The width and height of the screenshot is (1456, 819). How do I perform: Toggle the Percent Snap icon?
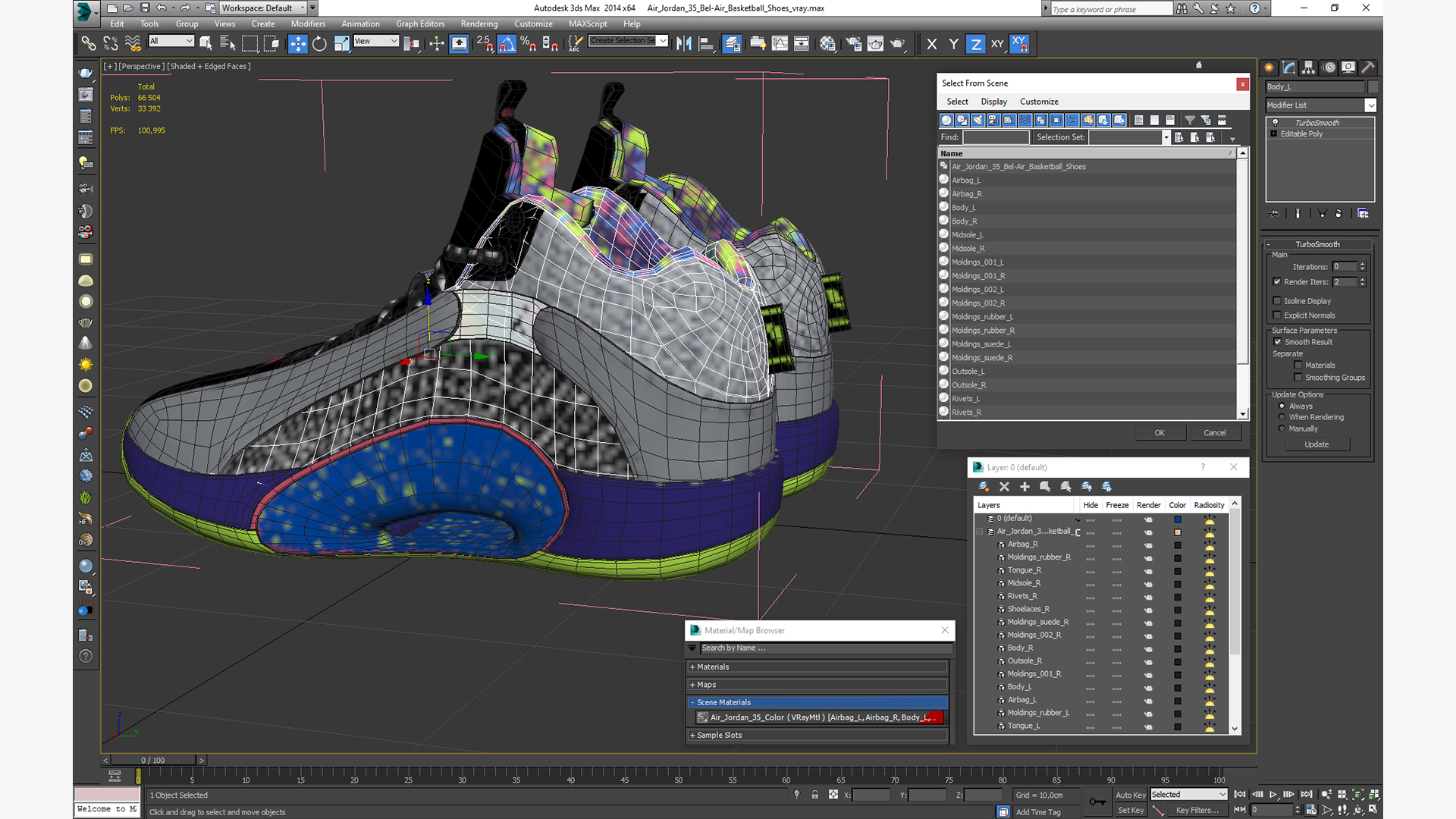click(x=529, y=44)
